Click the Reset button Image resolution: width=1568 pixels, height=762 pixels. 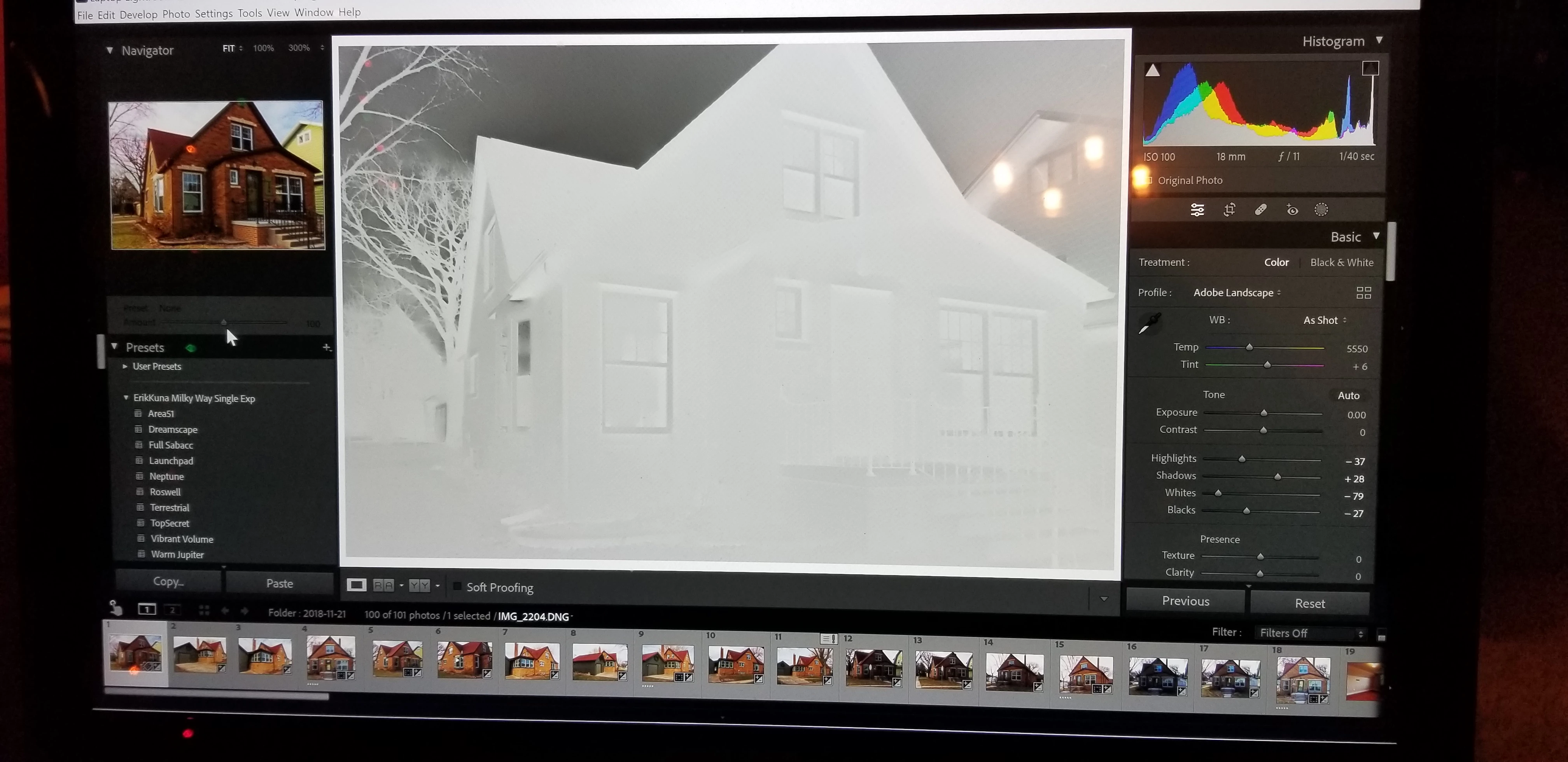pyautogui.click(x=1309, y=603)
